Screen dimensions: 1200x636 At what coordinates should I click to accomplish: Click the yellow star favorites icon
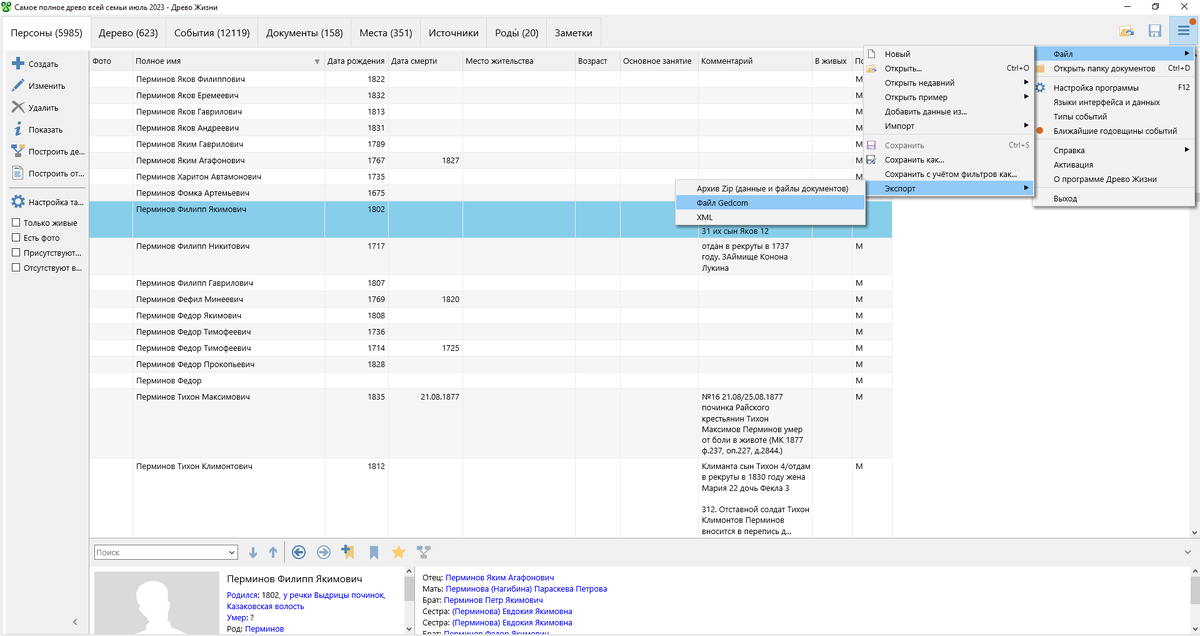tap(398, 552)
